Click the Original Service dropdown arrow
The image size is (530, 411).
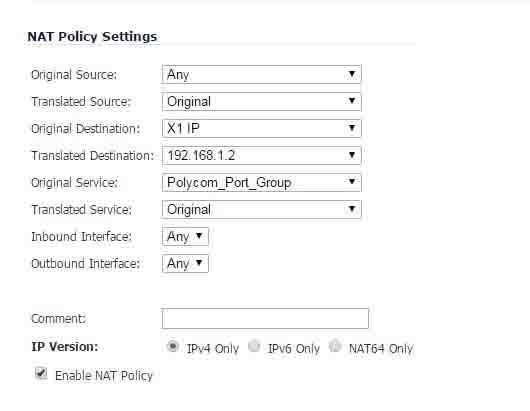(x=352, y=182)
